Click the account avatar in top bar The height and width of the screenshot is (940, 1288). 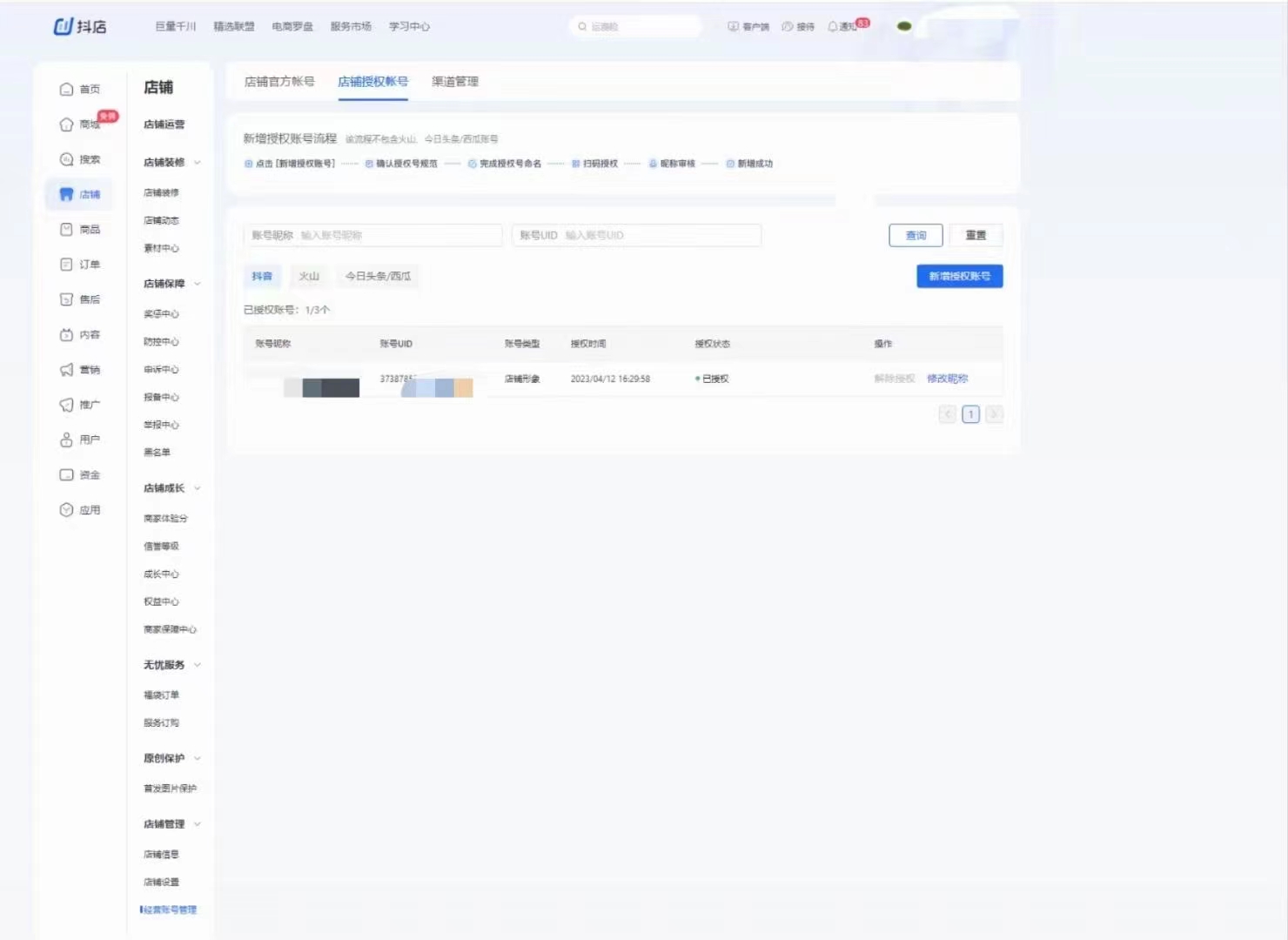click(904, 26)
